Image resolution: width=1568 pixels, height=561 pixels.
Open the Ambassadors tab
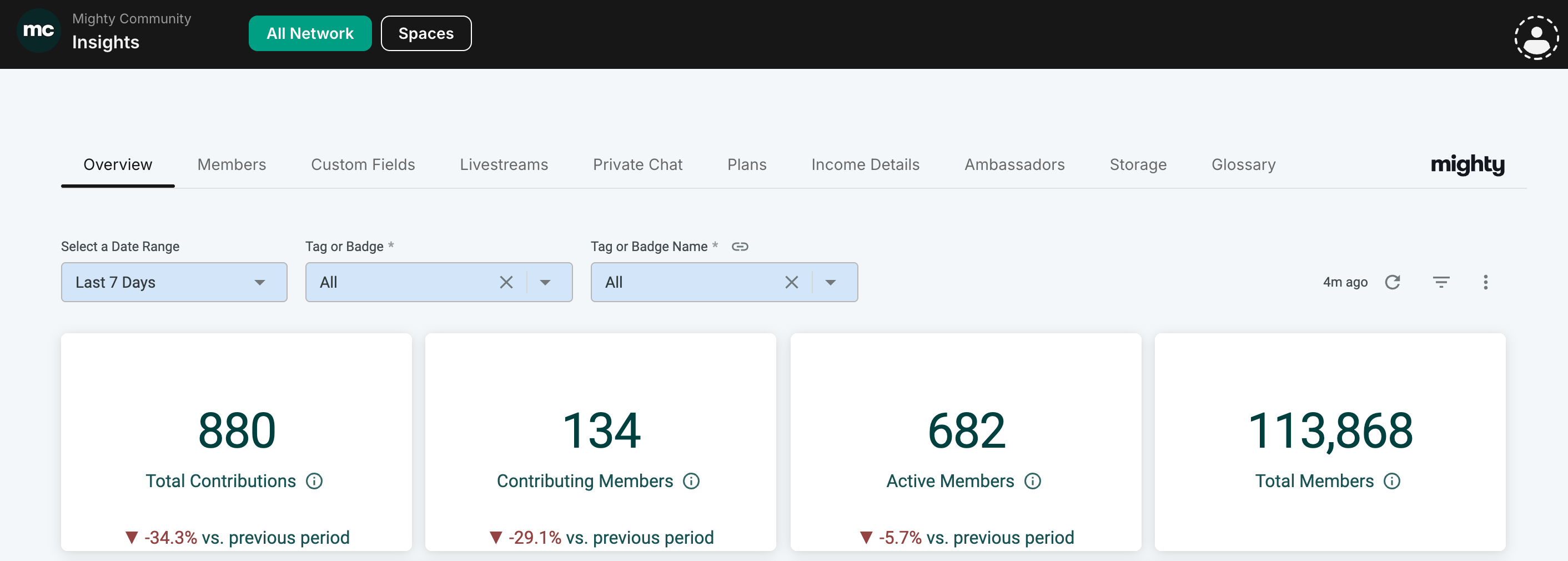1014,164
